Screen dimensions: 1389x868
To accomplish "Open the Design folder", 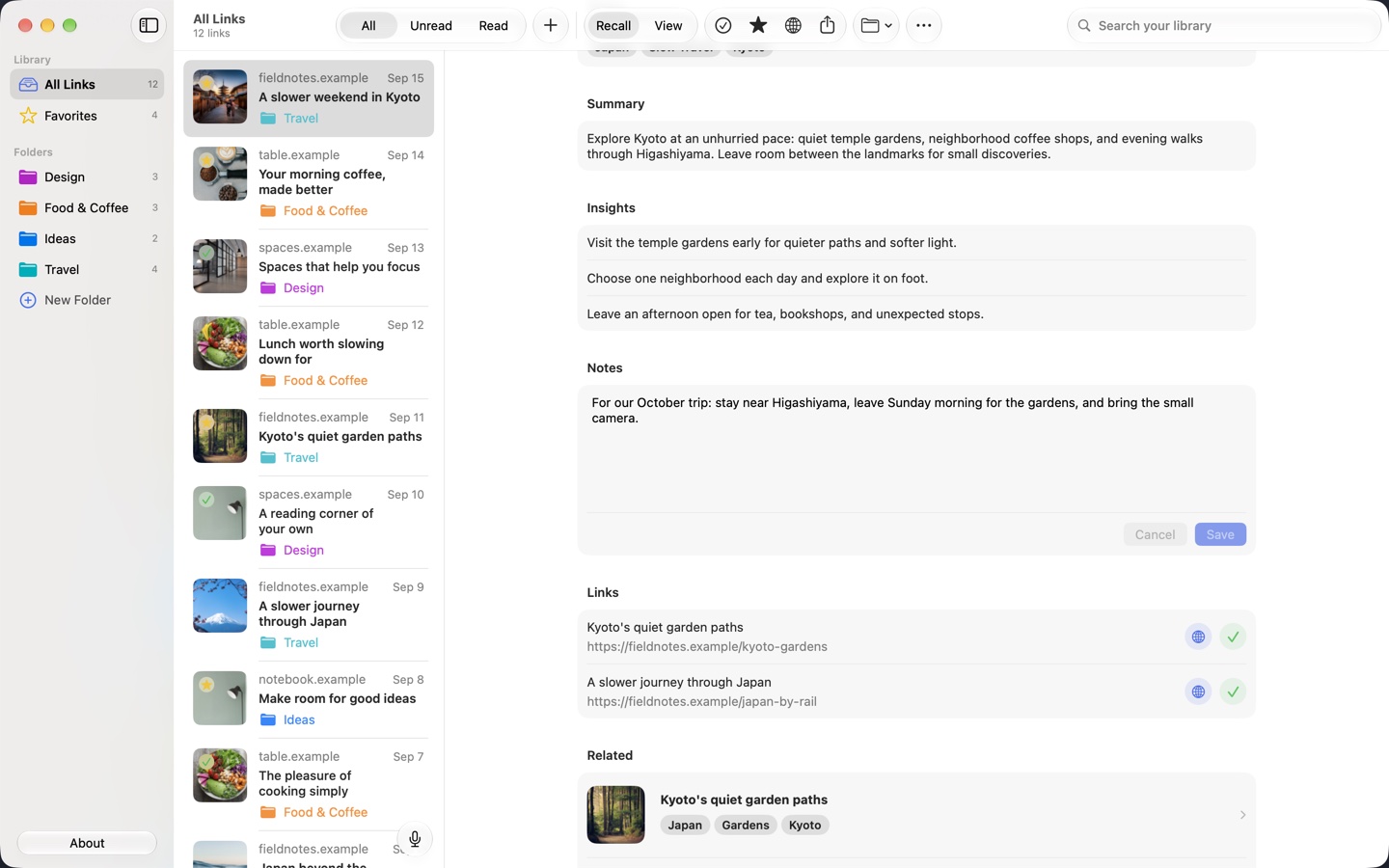I will click(x=87, y=177).
